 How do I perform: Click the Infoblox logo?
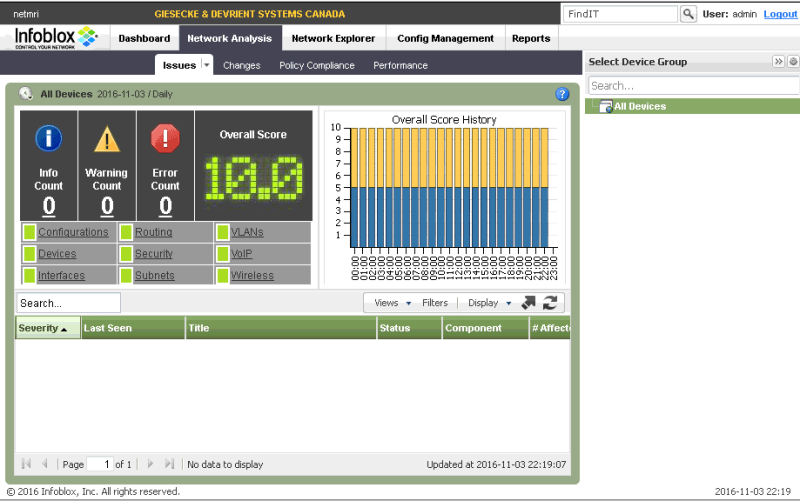[x=56, y=38]
